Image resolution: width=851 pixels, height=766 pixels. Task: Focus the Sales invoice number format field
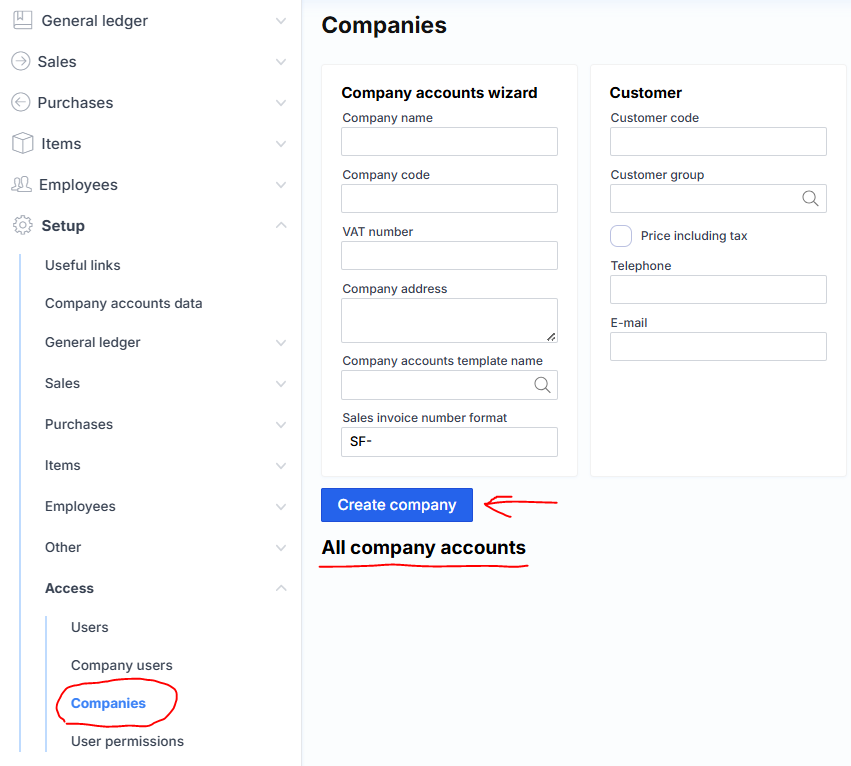[449, 442]
